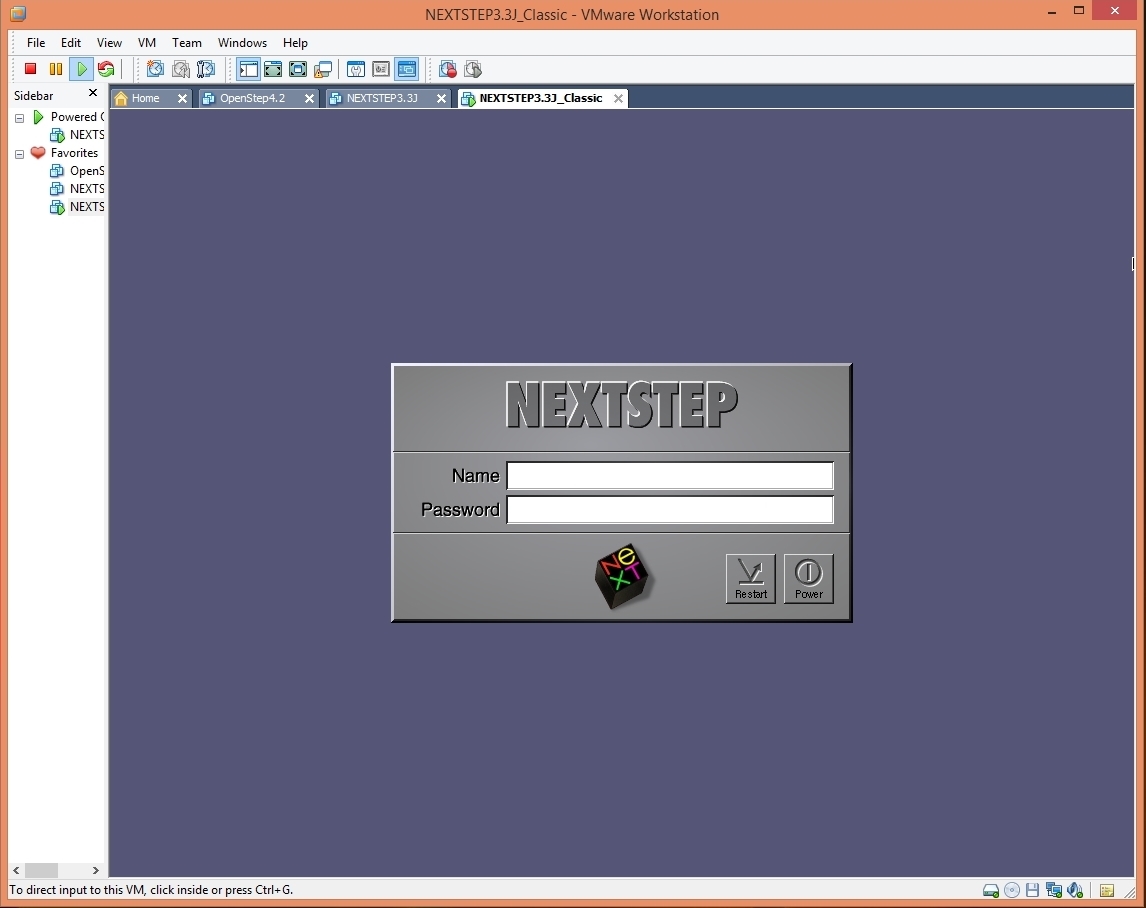1146x908 pixels.
Task: Close the Sidebar panel
Action: click(92, 93)
